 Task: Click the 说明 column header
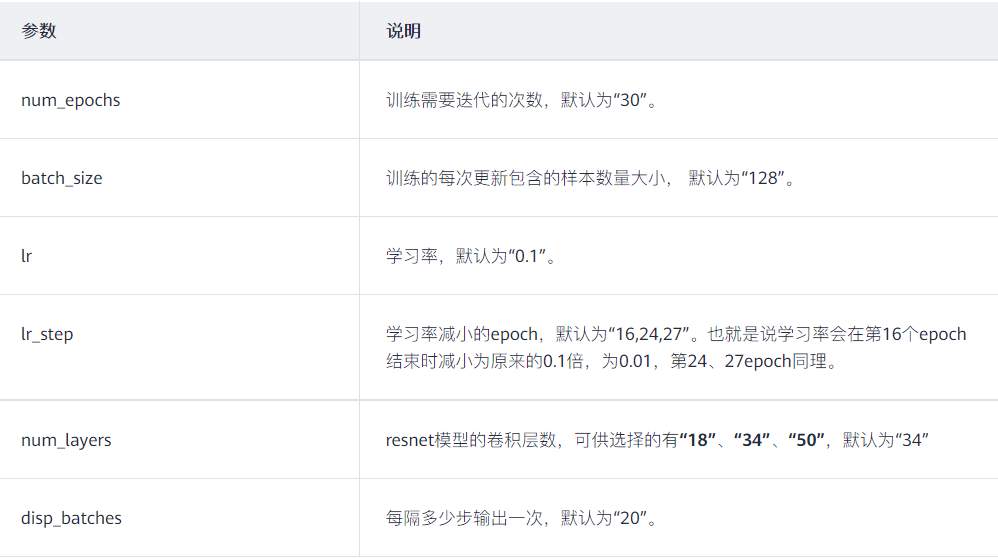[403, 31]
